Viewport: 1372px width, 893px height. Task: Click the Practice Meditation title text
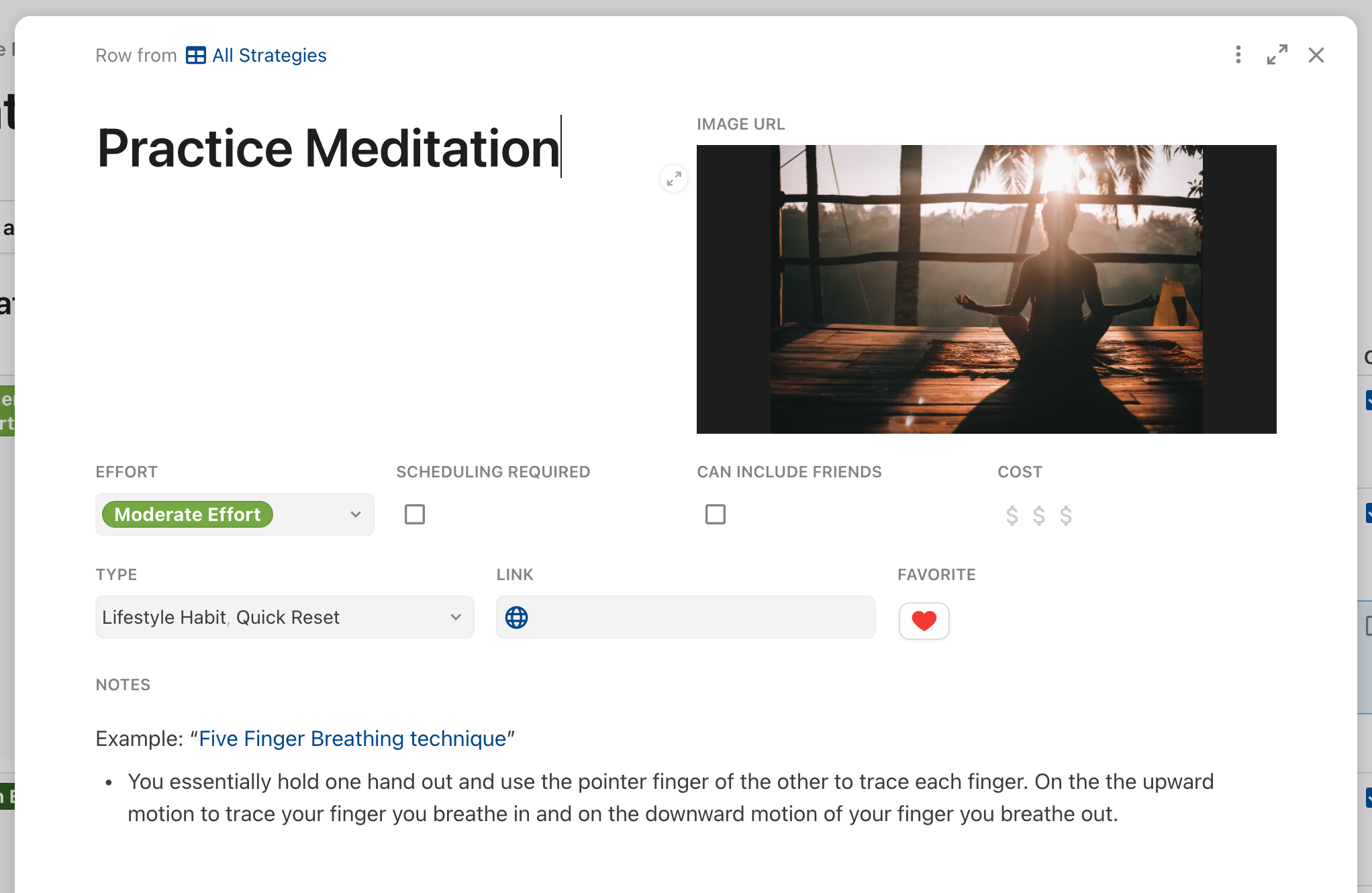328,148
